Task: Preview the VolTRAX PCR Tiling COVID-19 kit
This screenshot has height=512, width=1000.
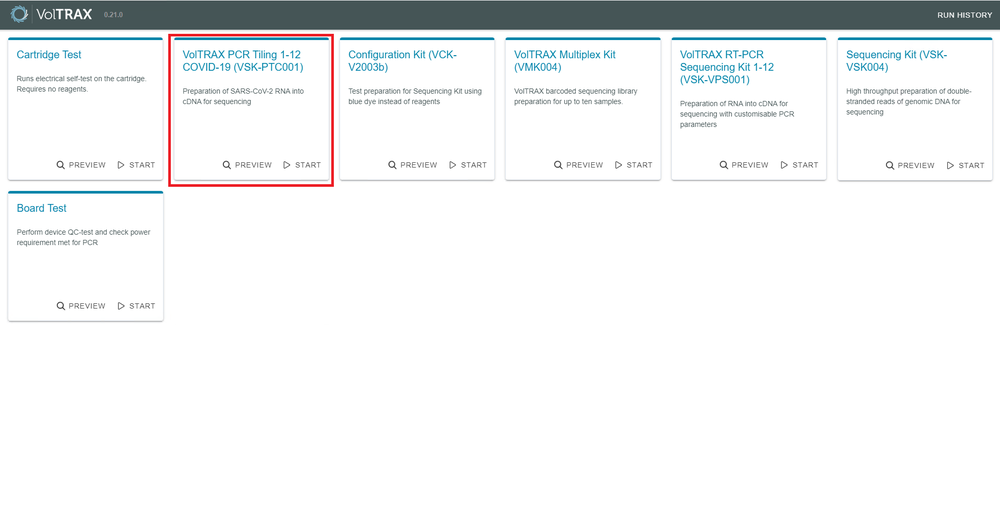Action: (x=247, y=165)
